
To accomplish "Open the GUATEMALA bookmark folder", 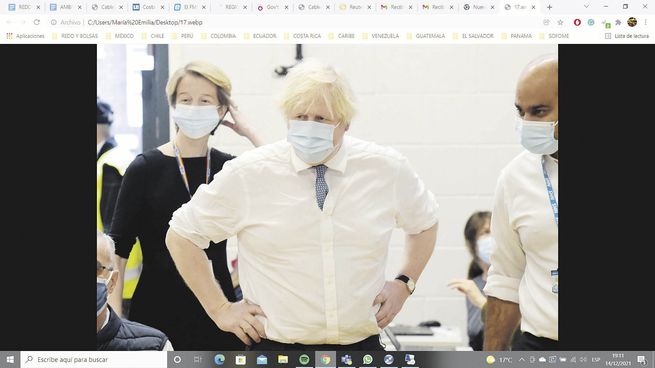I will 426,36.
